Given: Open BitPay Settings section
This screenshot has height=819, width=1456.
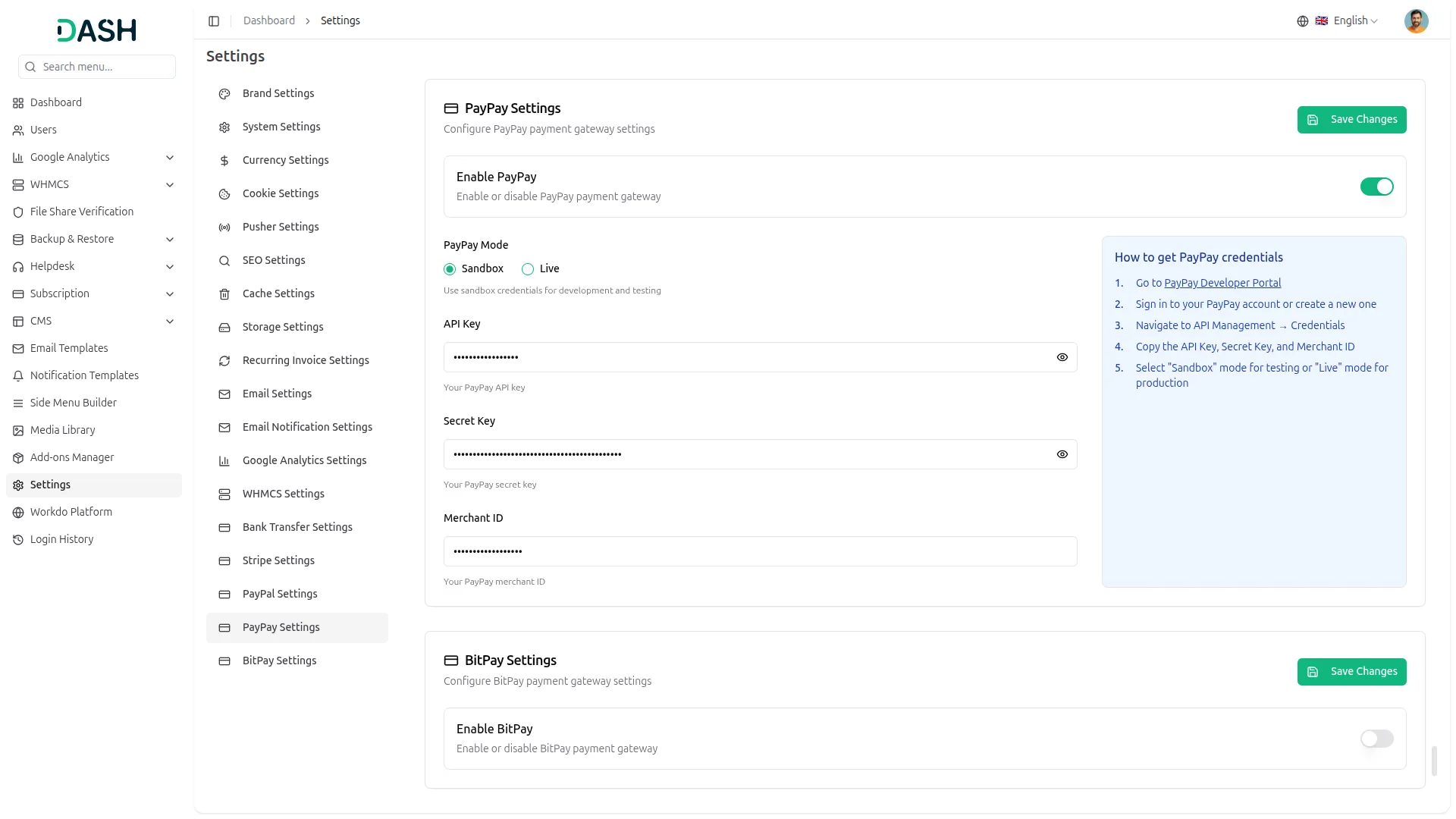Looking at the screenshot, I should pos(297,661).
